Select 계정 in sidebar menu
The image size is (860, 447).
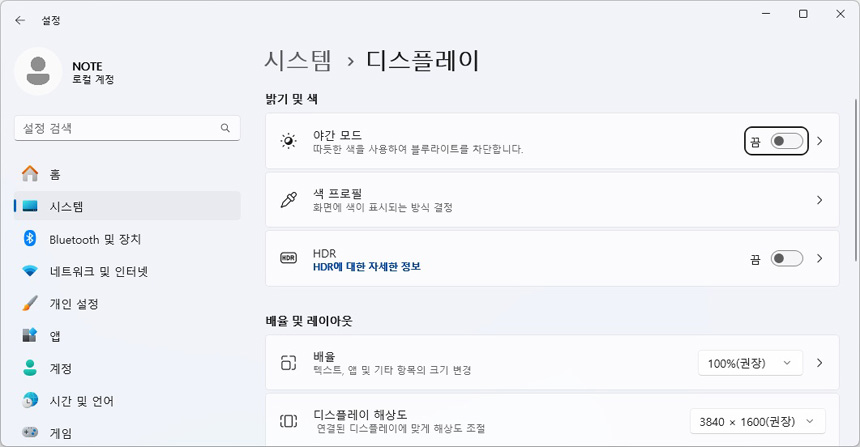[60, 368]
